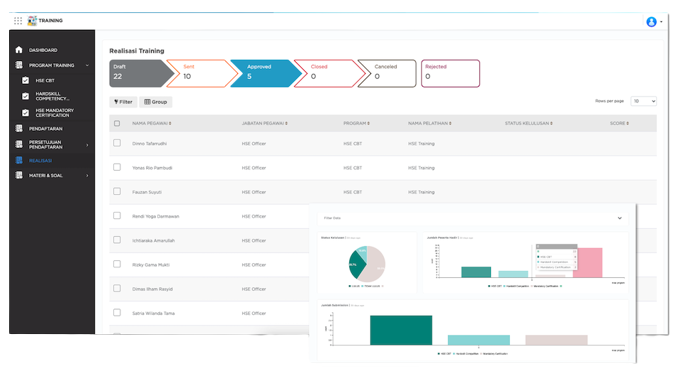Click the Filter button
The width and height of the screenshot is (676, 369).
click(123, 102)
